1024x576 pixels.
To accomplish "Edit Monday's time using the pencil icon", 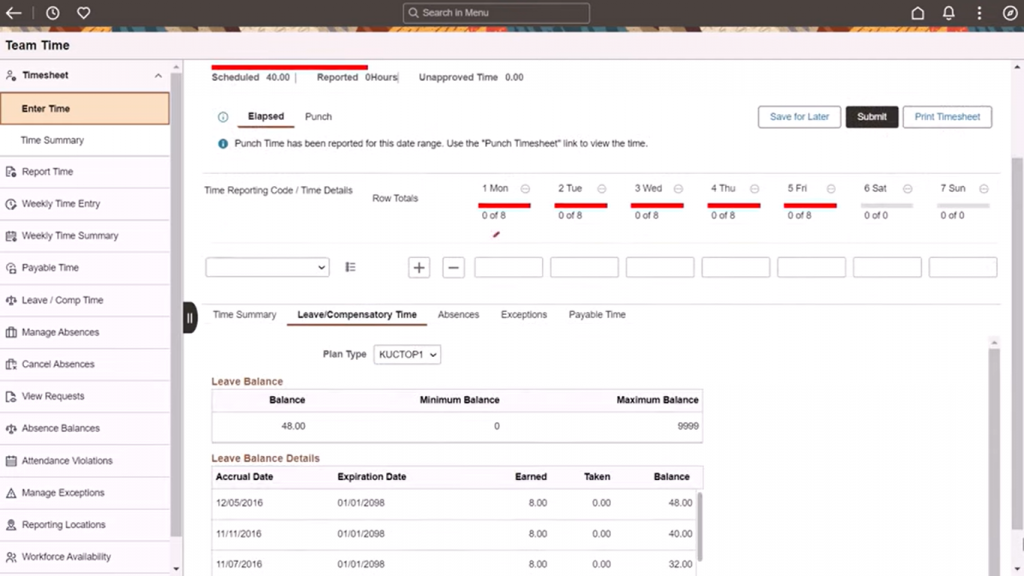I will 496,234.
